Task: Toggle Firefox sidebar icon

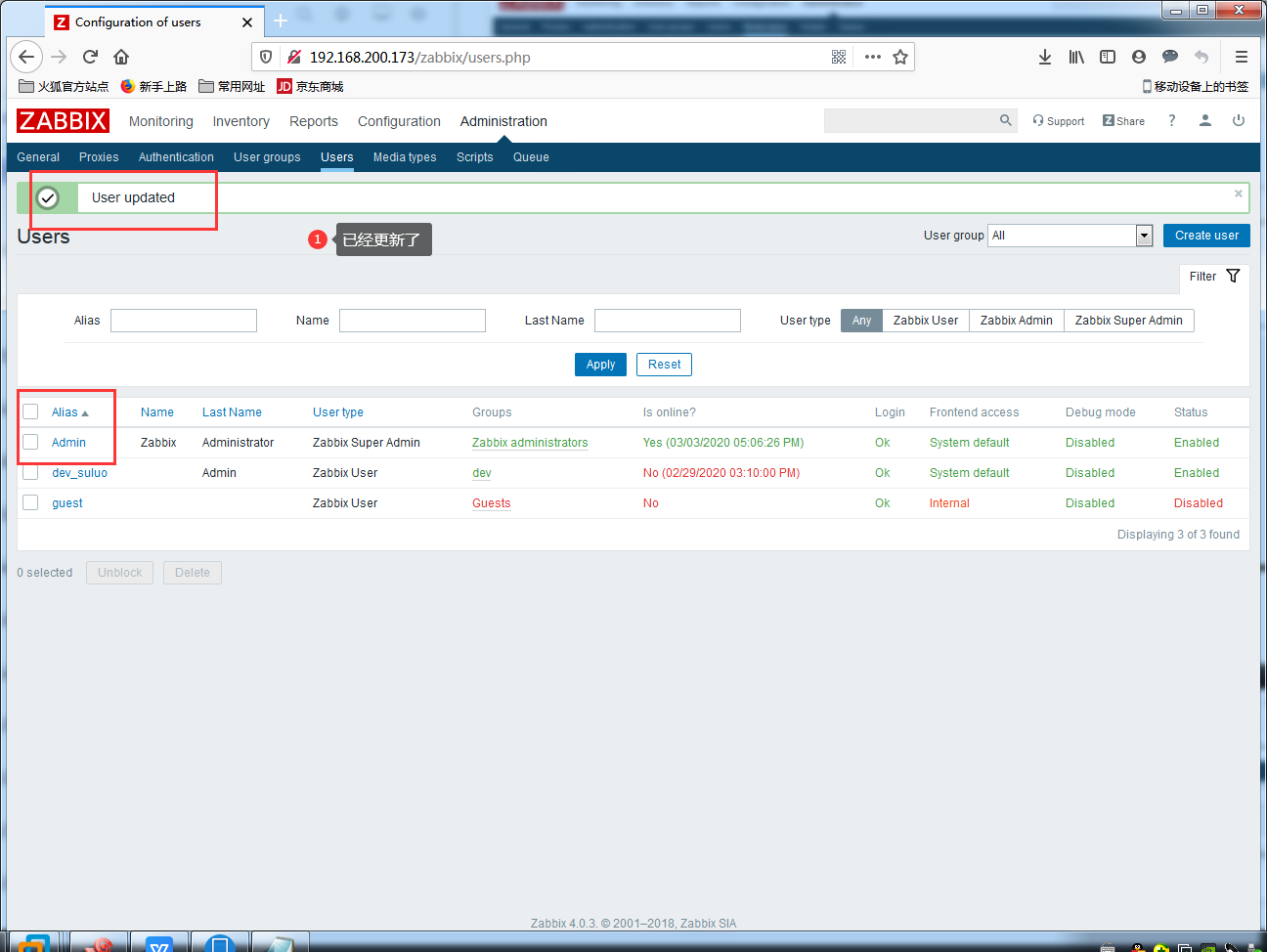Action: tap(1108, 57)
